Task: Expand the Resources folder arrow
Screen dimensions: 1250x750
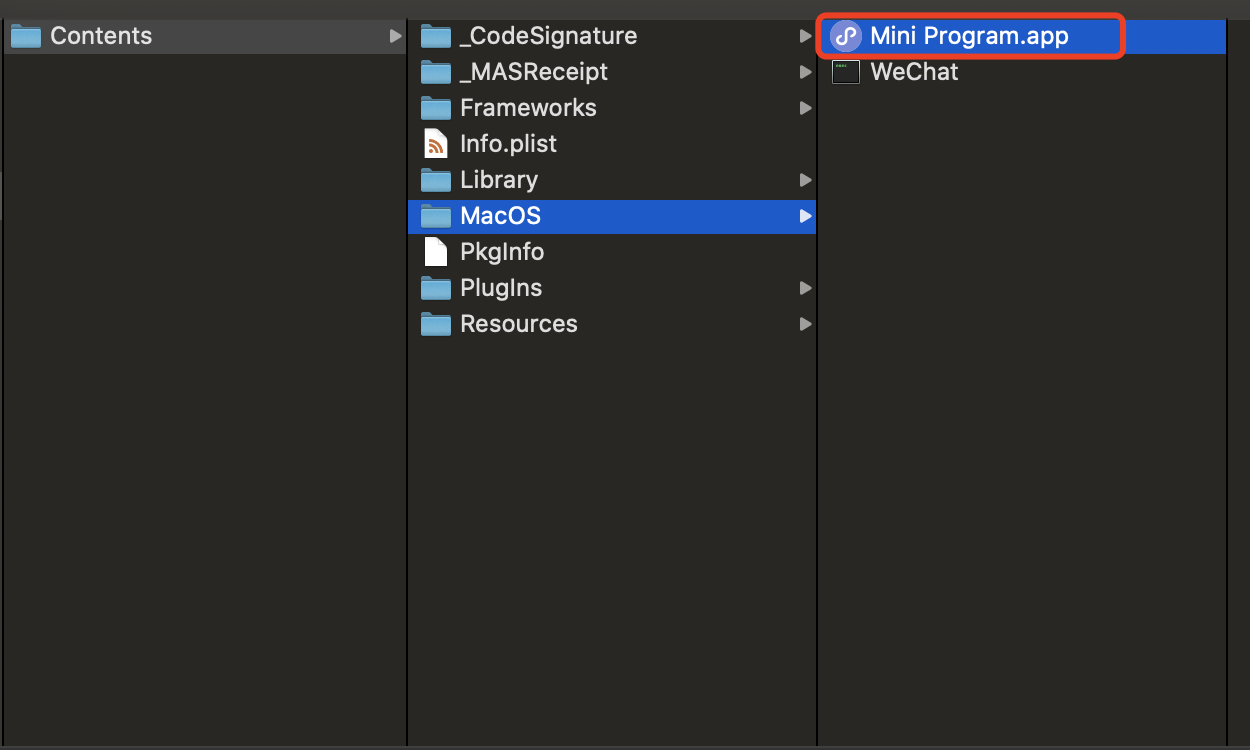Action: 806,324
